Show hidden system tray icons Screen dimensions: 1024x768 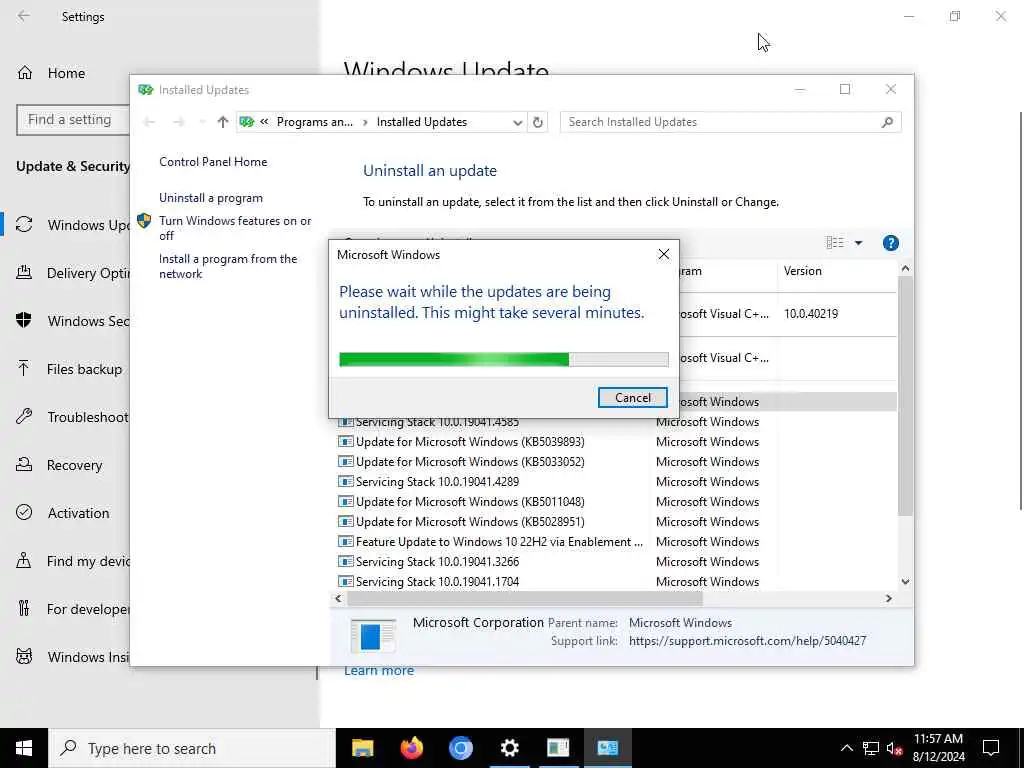click(x=846, y=748)
